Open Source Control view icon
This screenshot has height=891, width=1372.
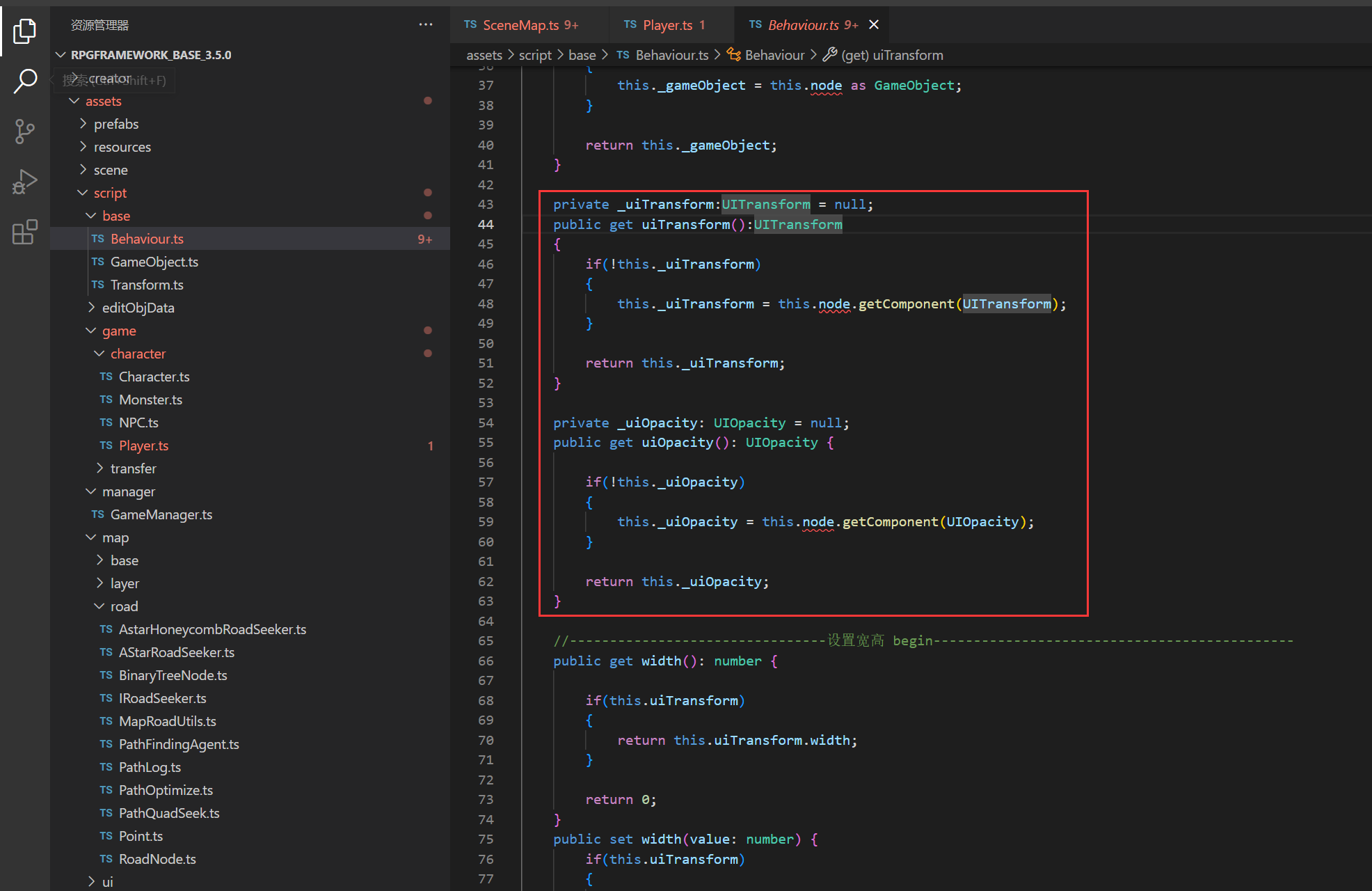tap(25, 131)
